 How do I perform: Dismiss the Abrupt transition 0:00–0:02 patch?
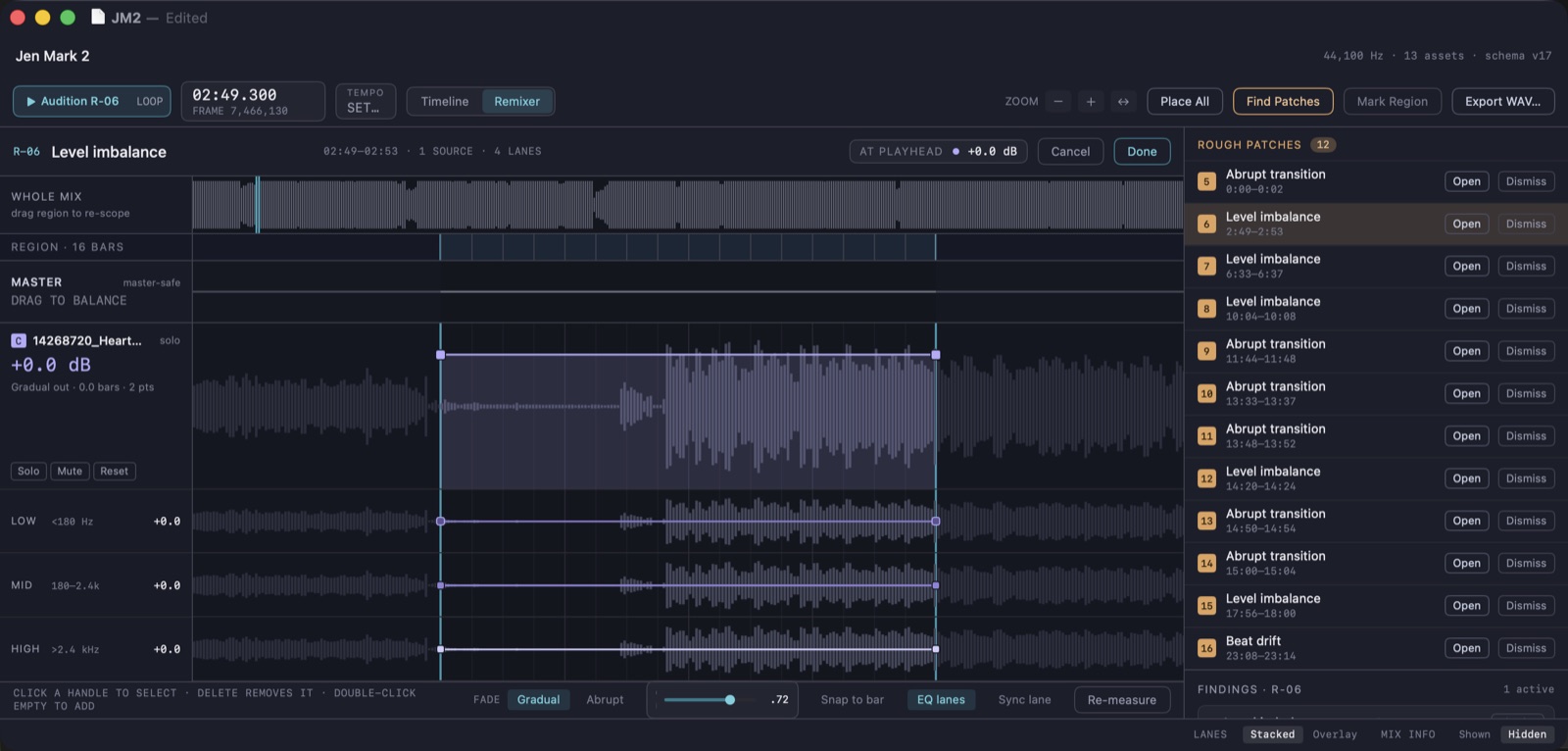[1526, 181]
